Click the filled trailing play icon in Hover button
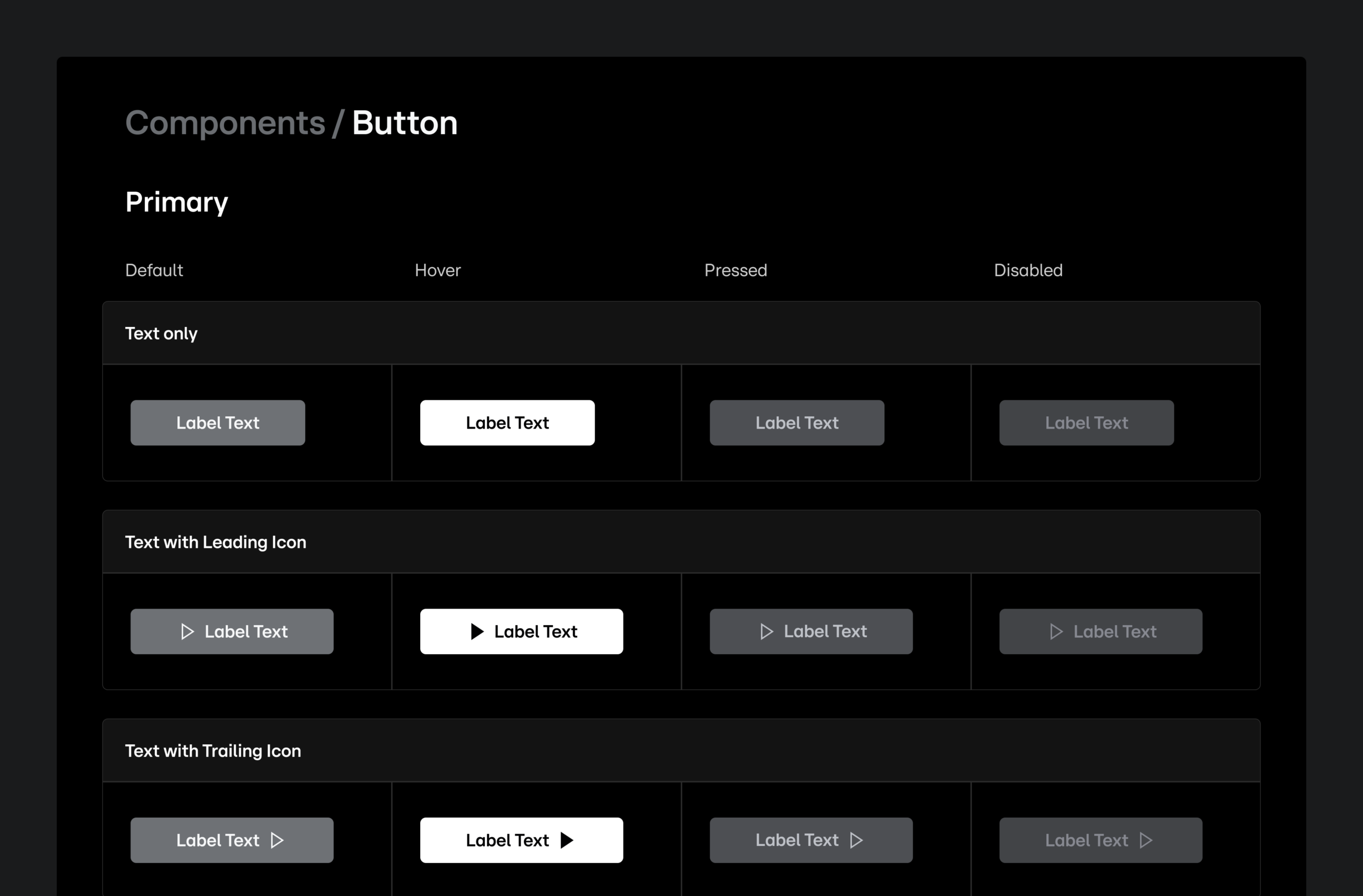Viewport: 1363px width, 896px height. [x=567, y=840]
